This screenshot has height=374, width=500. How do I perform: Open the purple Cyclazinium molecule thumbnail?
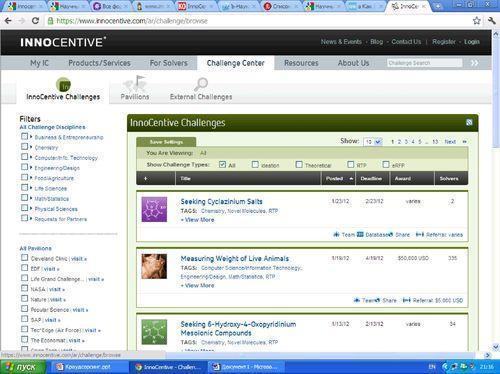click(154, 209)
